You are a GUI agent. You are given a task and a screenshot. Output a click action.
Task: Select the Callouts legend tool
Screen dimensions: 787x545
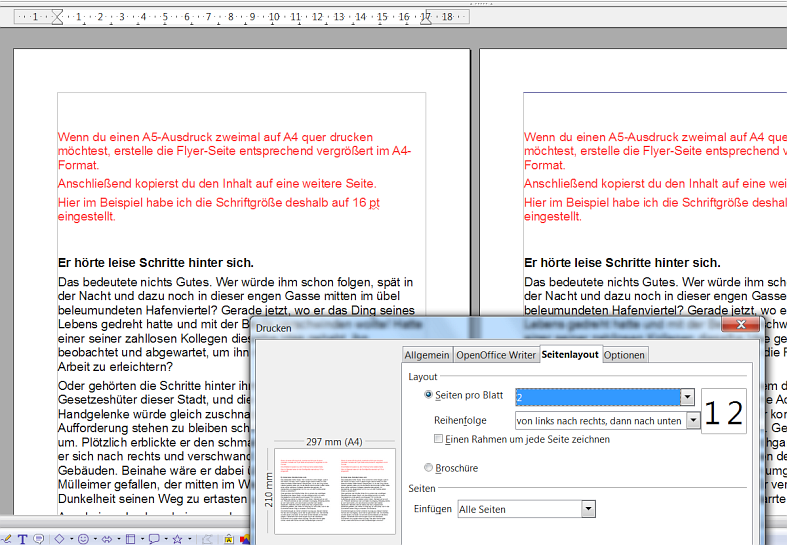39,538
